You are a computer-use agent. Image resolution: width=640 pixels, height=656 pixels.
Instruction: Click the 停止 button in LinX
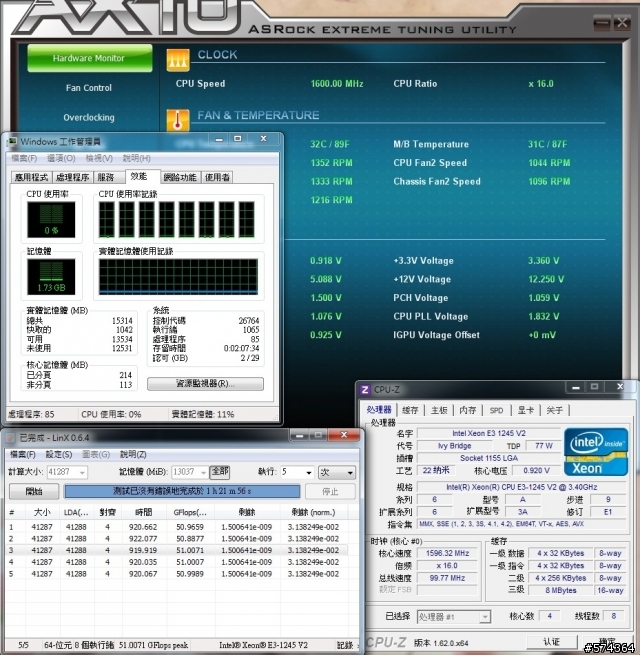[x=330, y=492]
